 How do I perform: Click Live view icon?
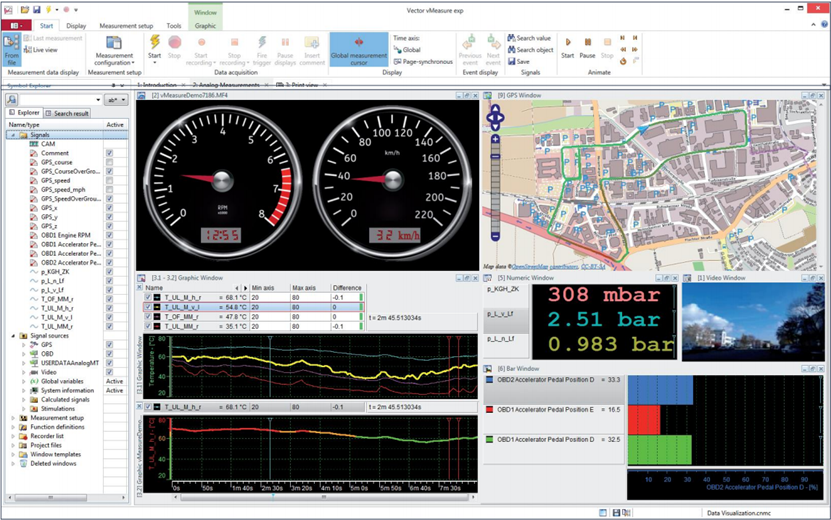27,50
